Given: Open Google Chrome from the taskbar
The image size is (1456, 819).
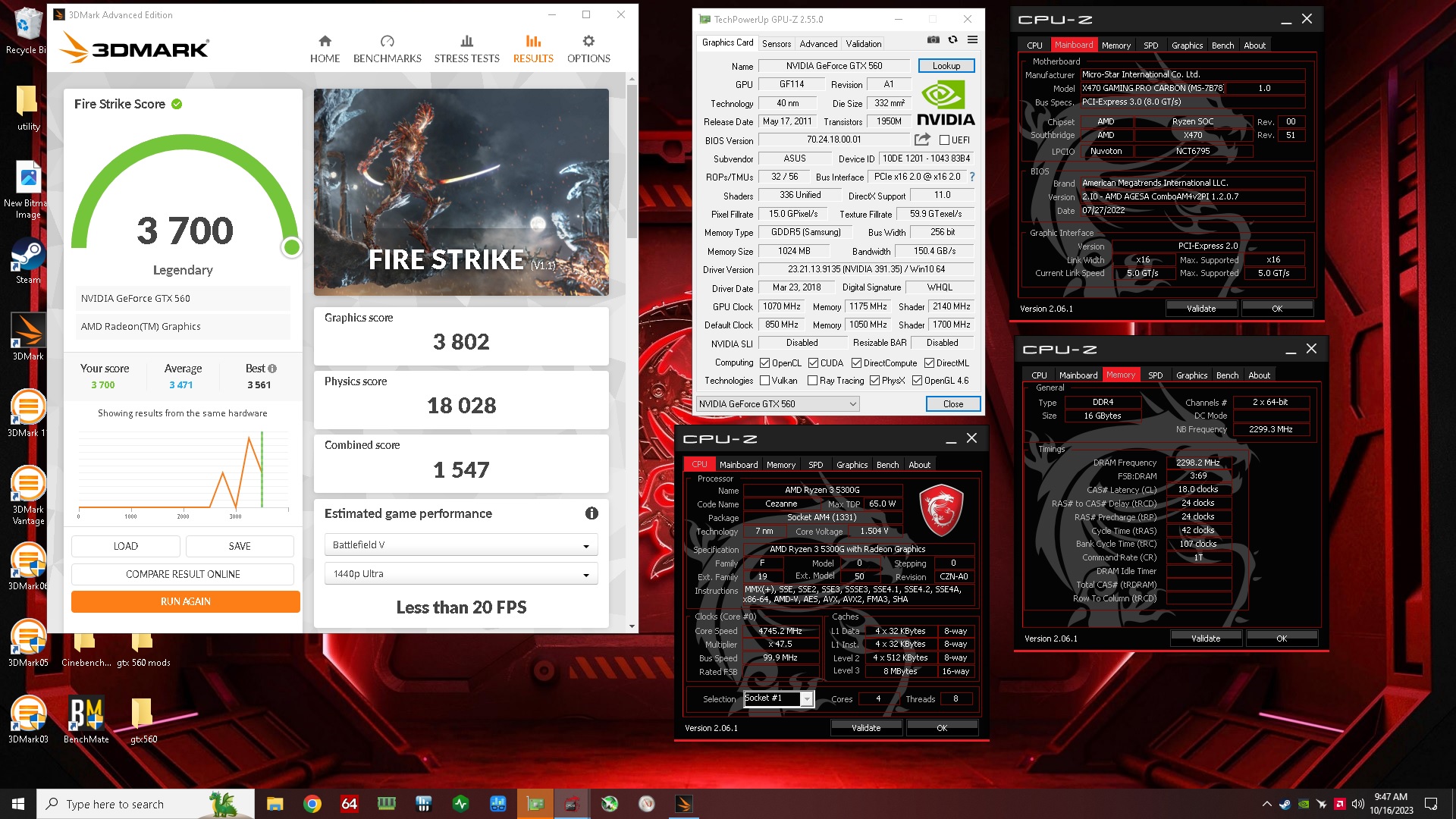Looking at the screenshot, I should (312, 804).
